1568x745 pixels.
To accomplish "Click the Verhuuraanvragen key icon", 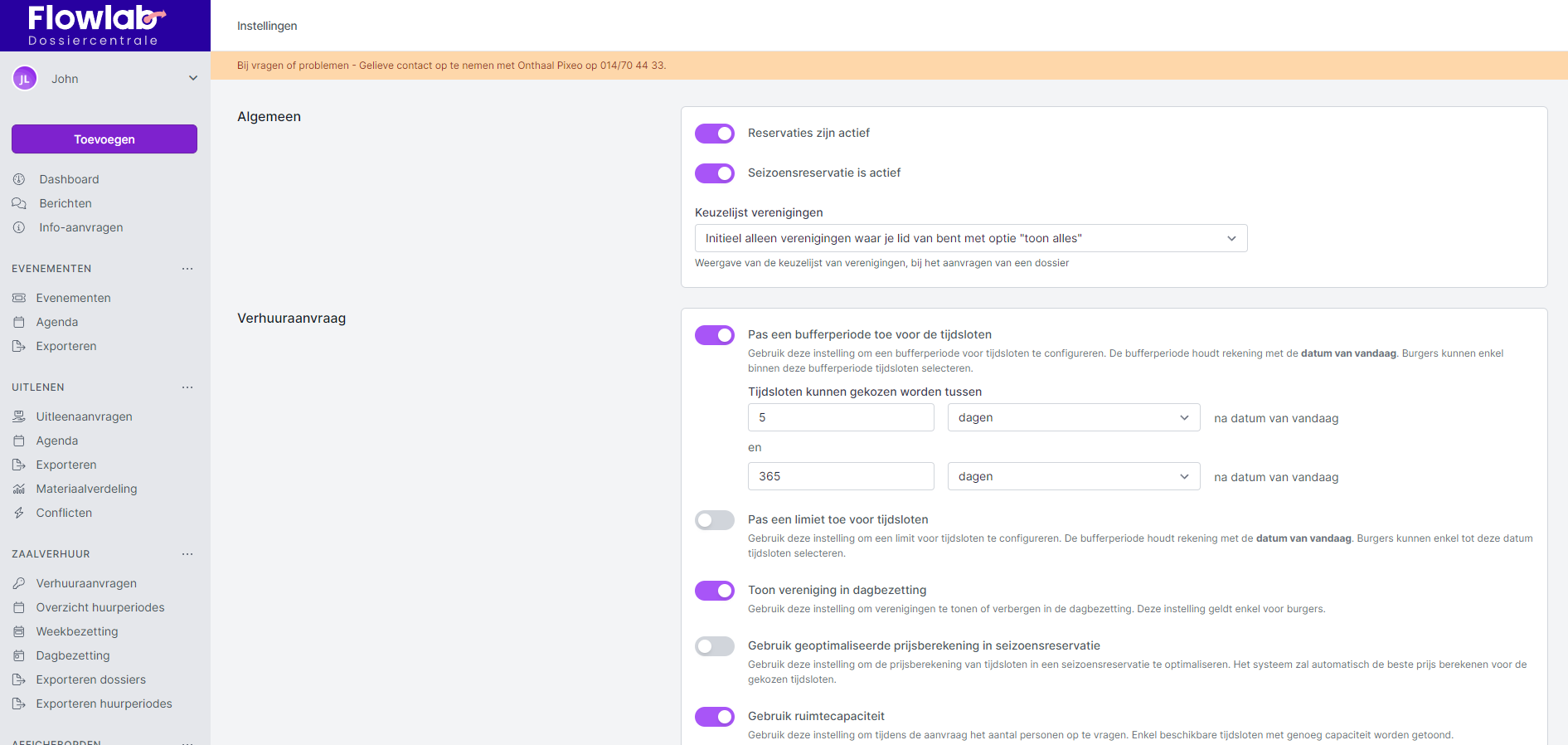I will pos(19,583).
